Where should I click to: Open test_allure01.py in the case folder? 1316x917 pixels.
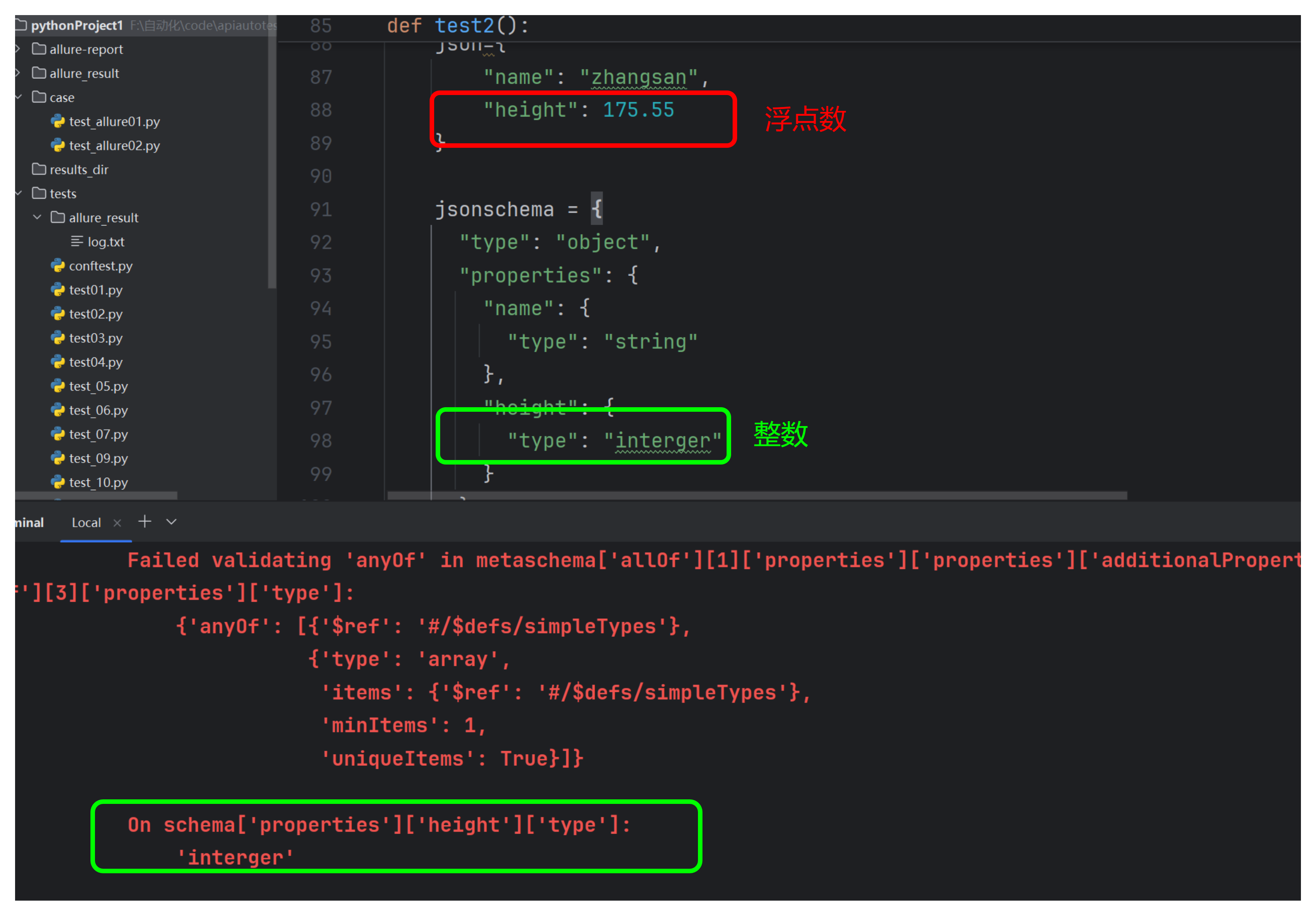(x=114, y=121)
